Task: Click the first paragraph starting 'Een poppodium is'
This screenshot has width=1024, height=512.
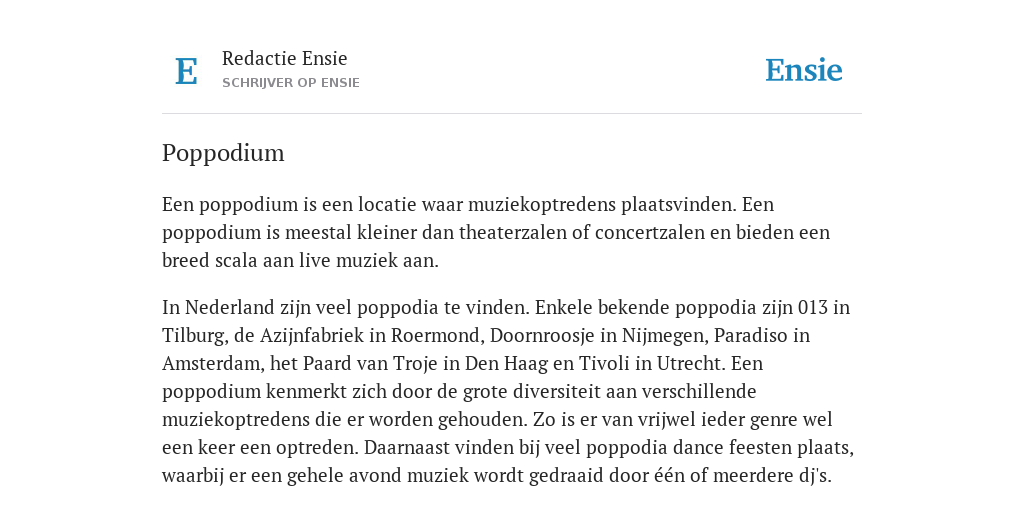Action: (496, 232)
